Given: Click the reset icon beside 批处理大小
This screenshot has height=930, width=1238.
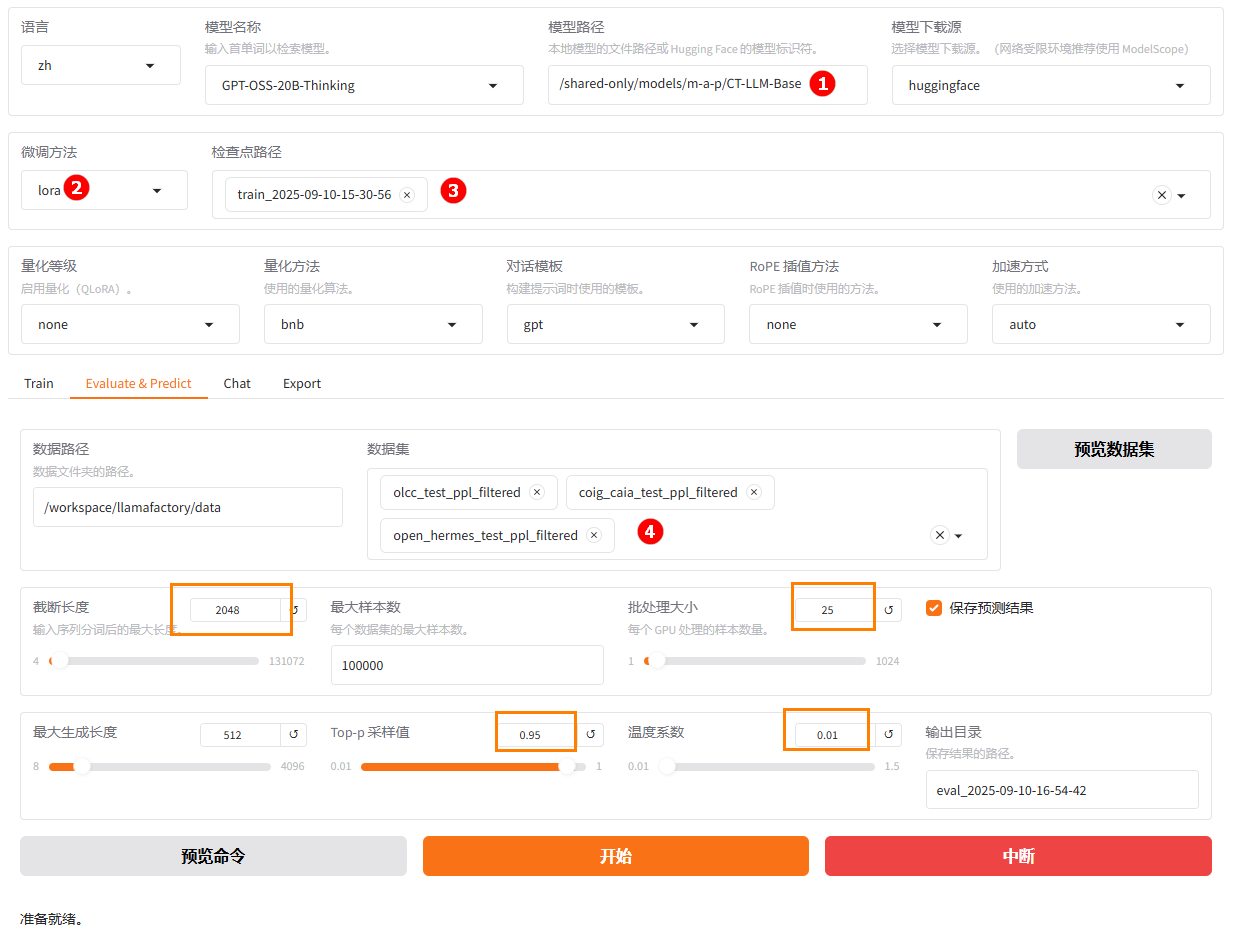Looking at the screenshot, I should pos(888,609).
